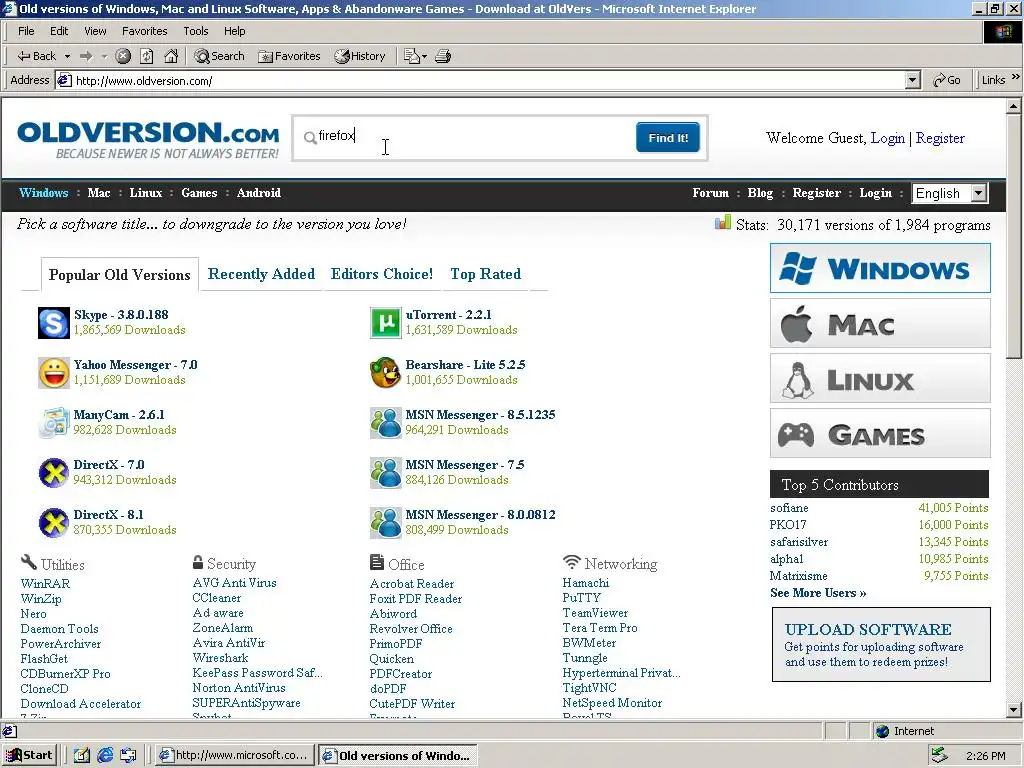Open the CCleaner link under Security

(216, 598)
